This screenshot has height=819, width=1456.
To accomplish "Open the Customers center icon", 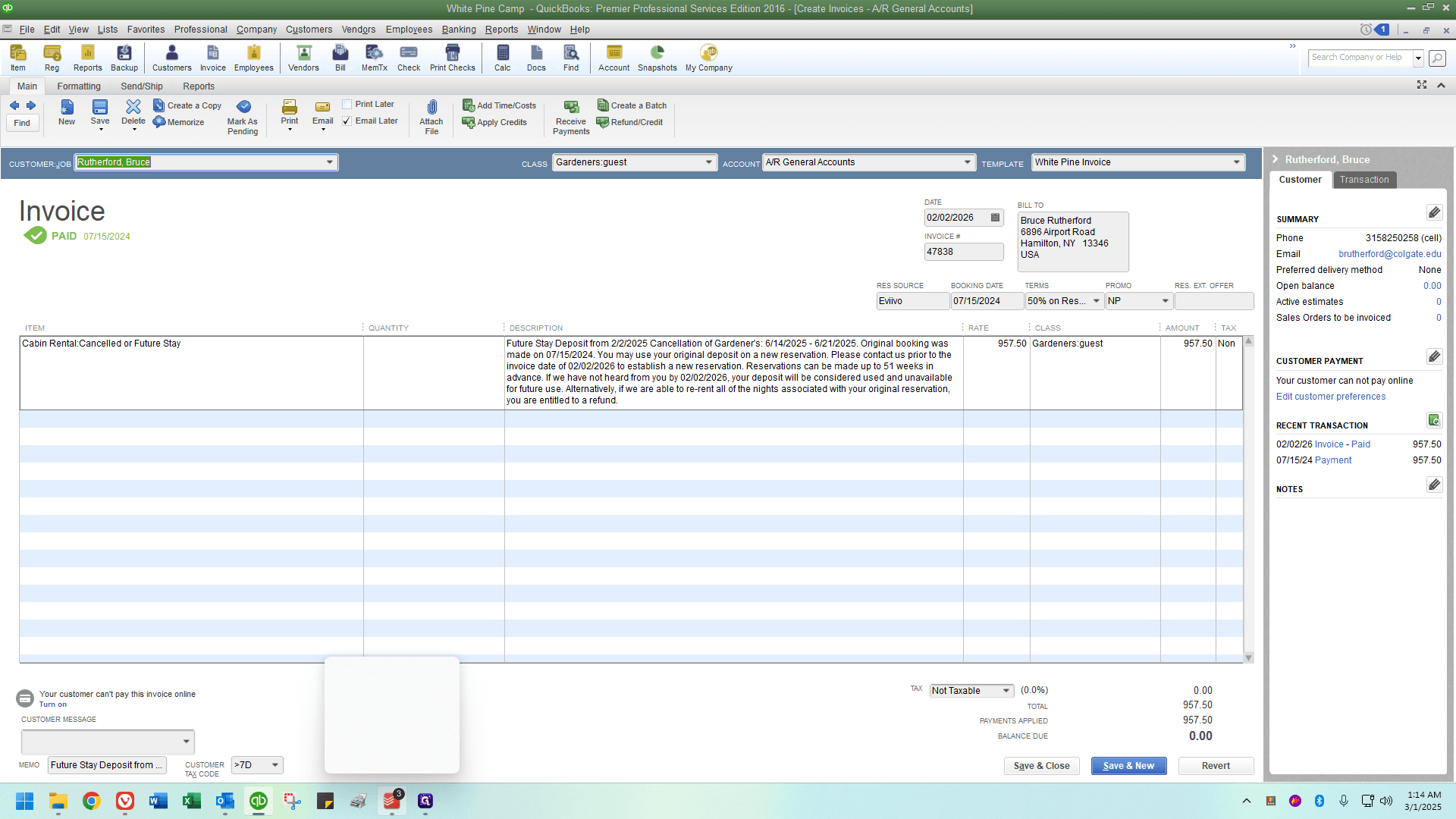I will (x=172, y=58).
